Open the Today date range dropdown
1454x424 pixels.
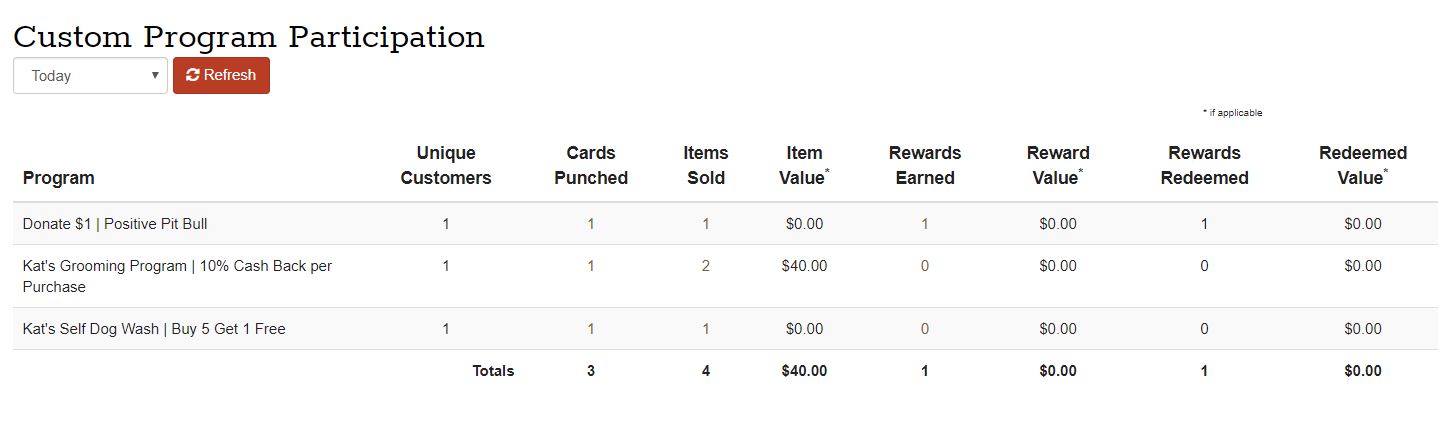90,76
